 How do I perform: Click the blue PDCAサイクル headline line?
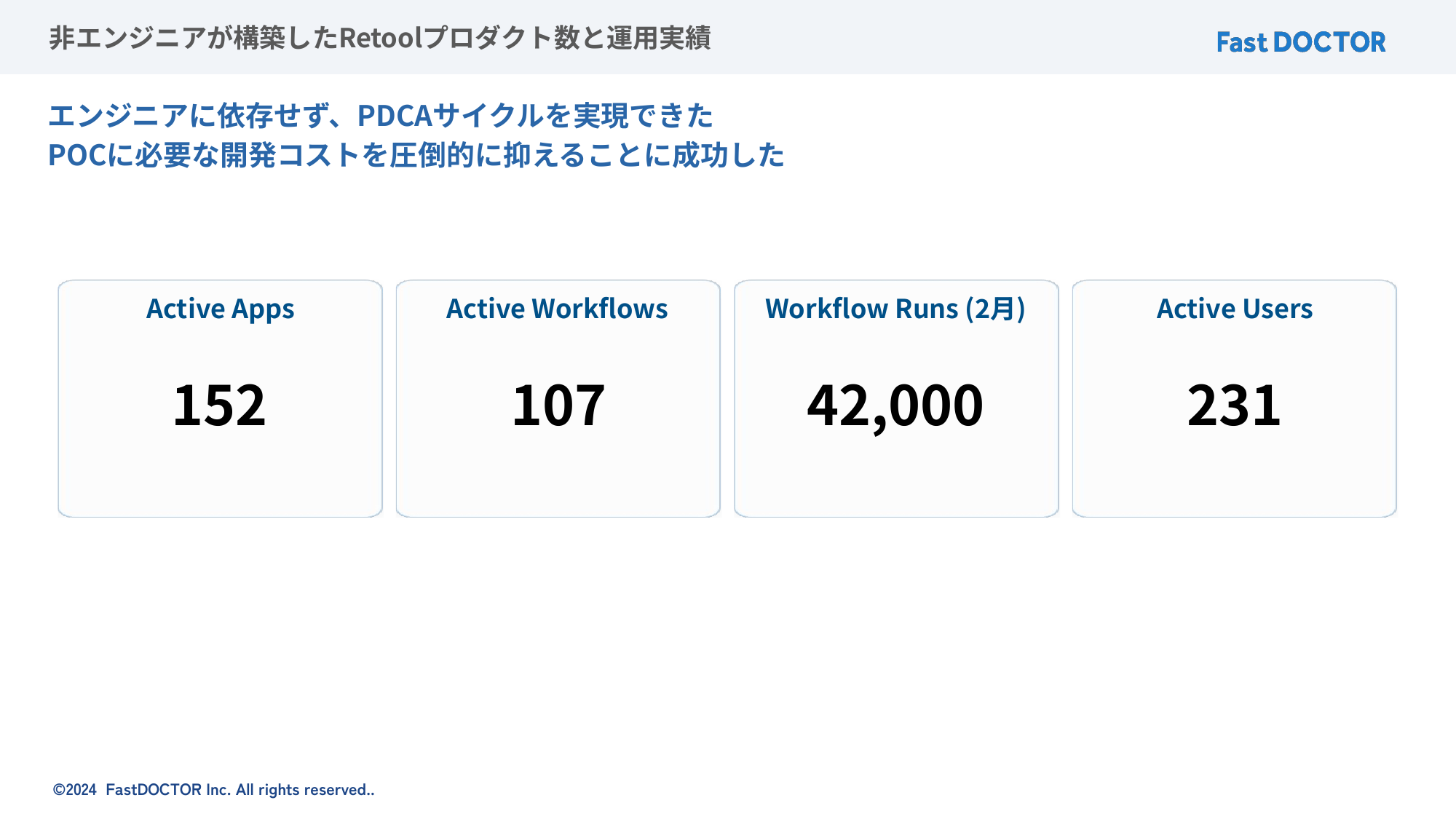click(x=380, y=115)
